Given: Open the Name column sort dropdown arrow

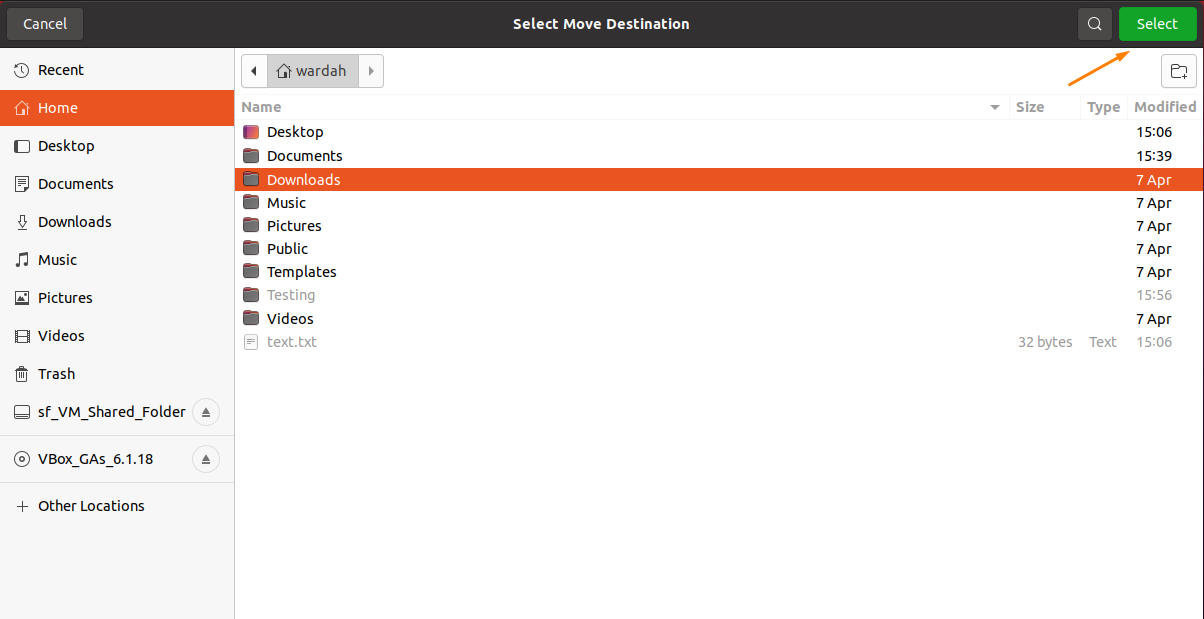Looking at the screenshot, I should point(994,107).
